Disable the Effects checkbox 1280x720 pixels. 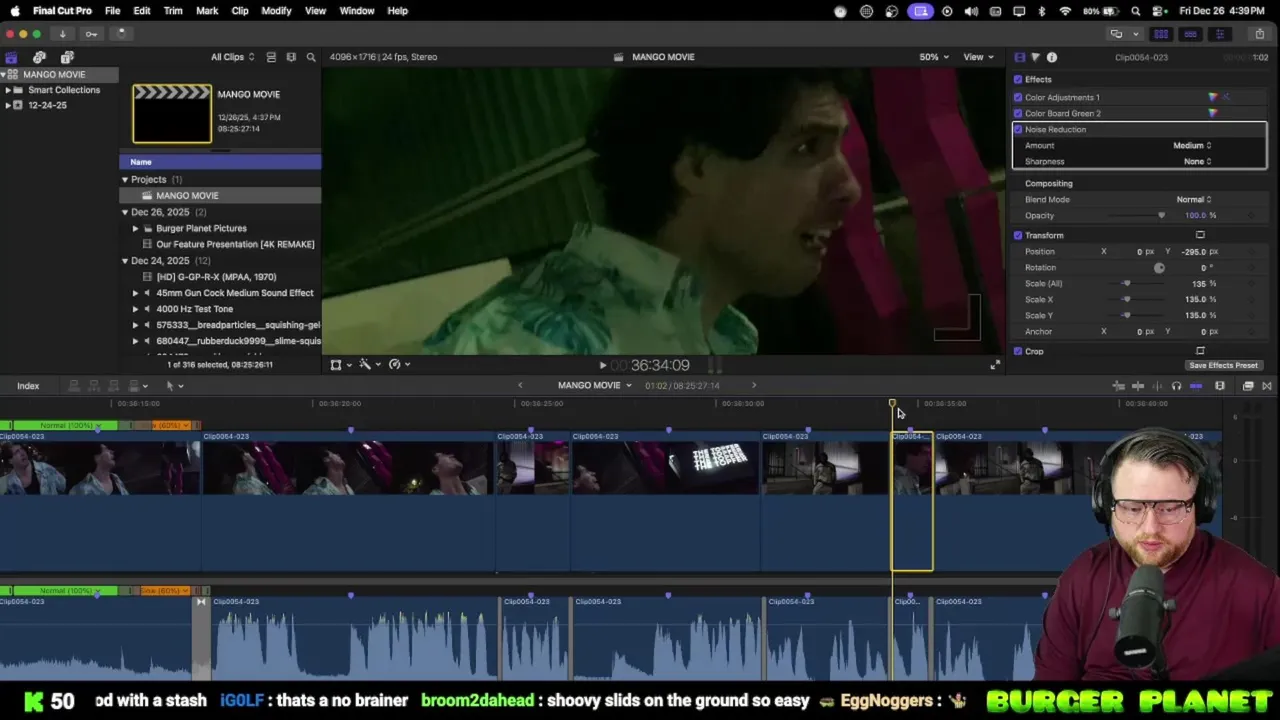pyautogui.click(x=1018, y=79)
